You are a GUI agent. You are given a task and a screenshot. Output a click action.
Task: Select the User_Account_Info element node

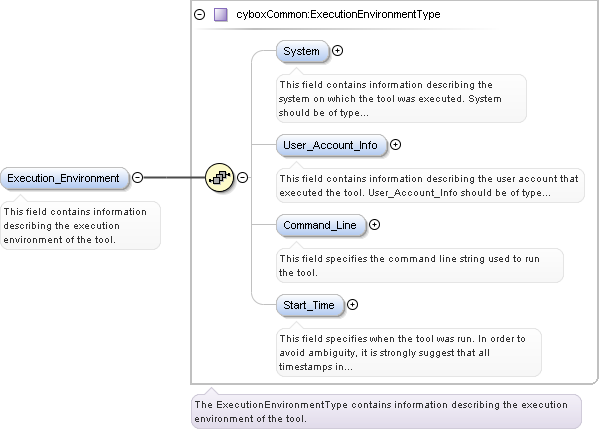coord(331,145)
